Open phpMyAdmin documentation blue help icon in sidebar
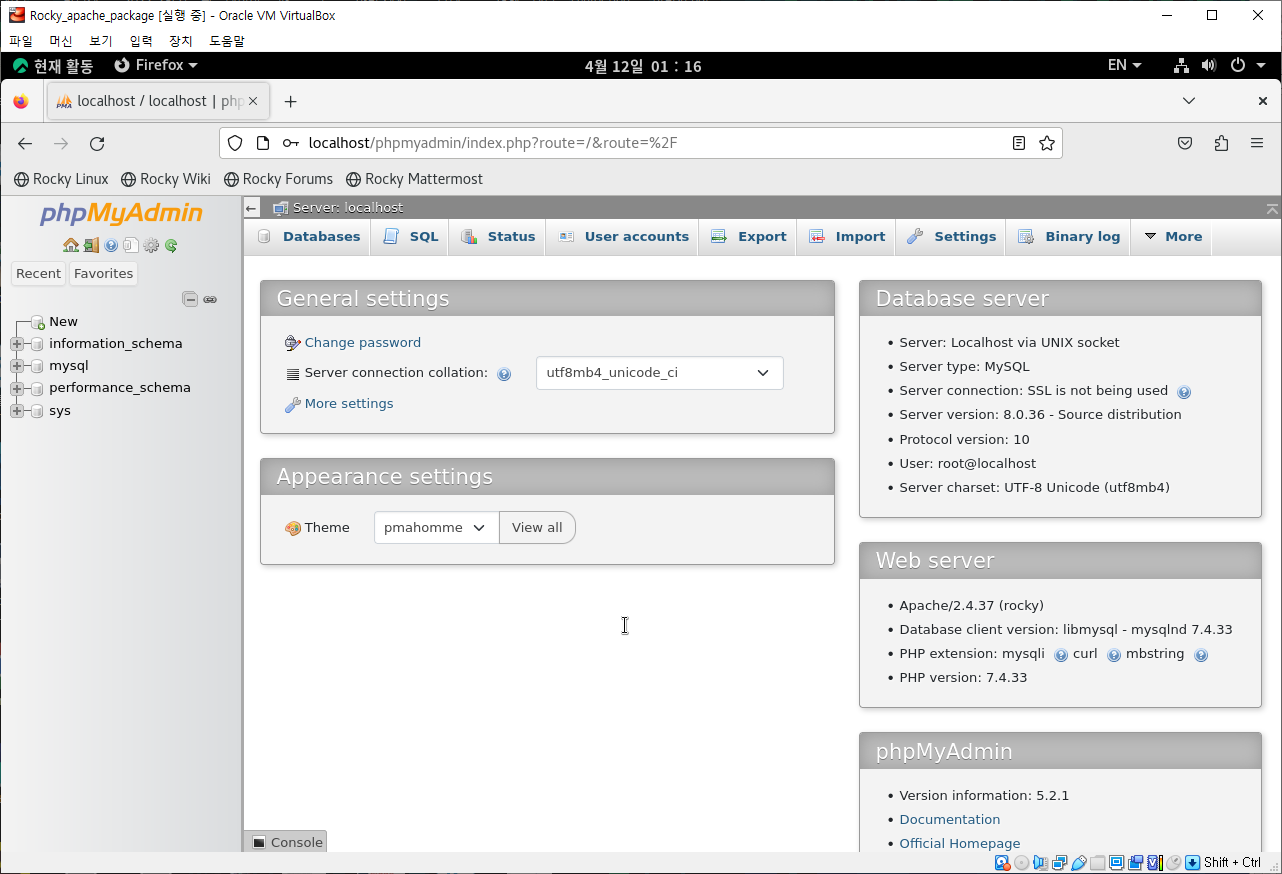 click(111, 245)
